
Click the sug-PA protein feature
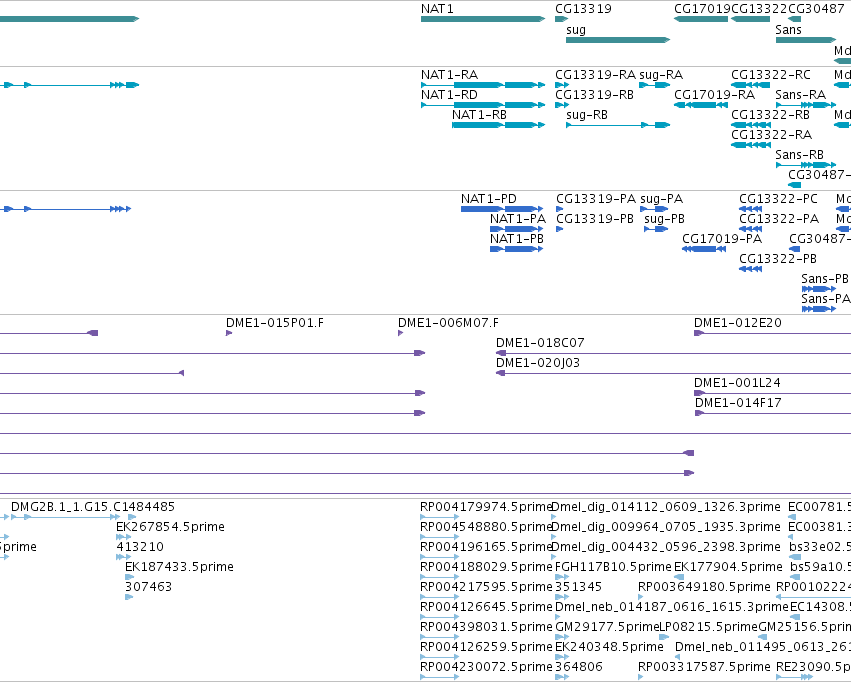tap(654, 209)
